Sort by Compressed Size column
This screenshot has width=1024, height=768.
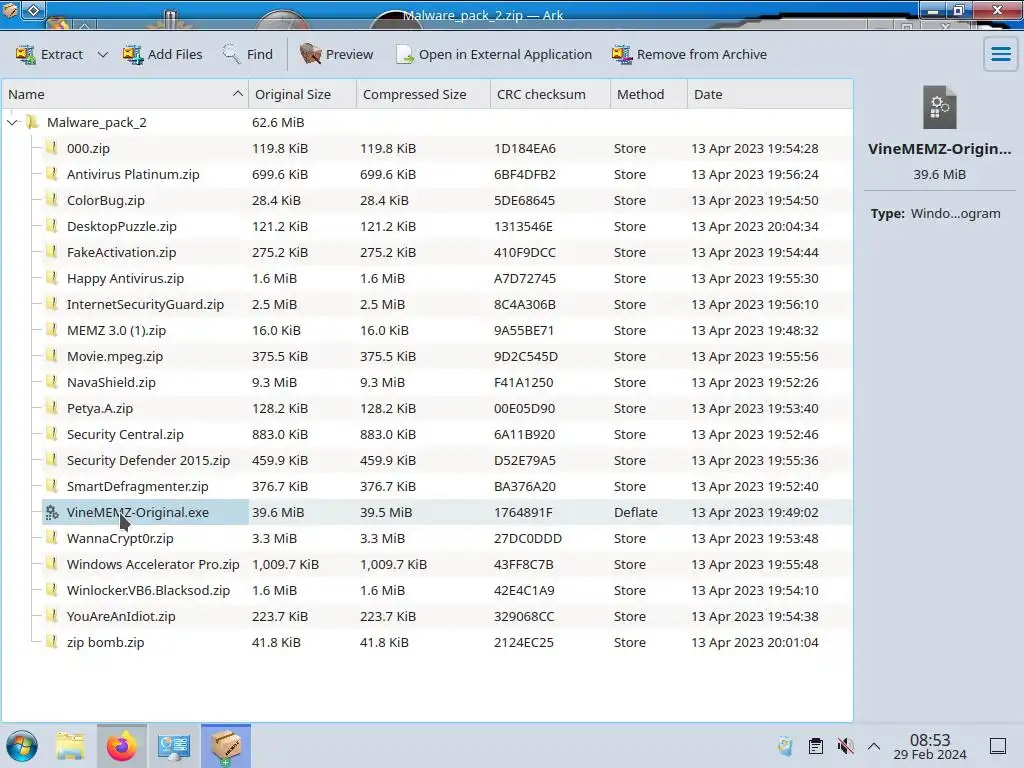[x=423, y=94]
